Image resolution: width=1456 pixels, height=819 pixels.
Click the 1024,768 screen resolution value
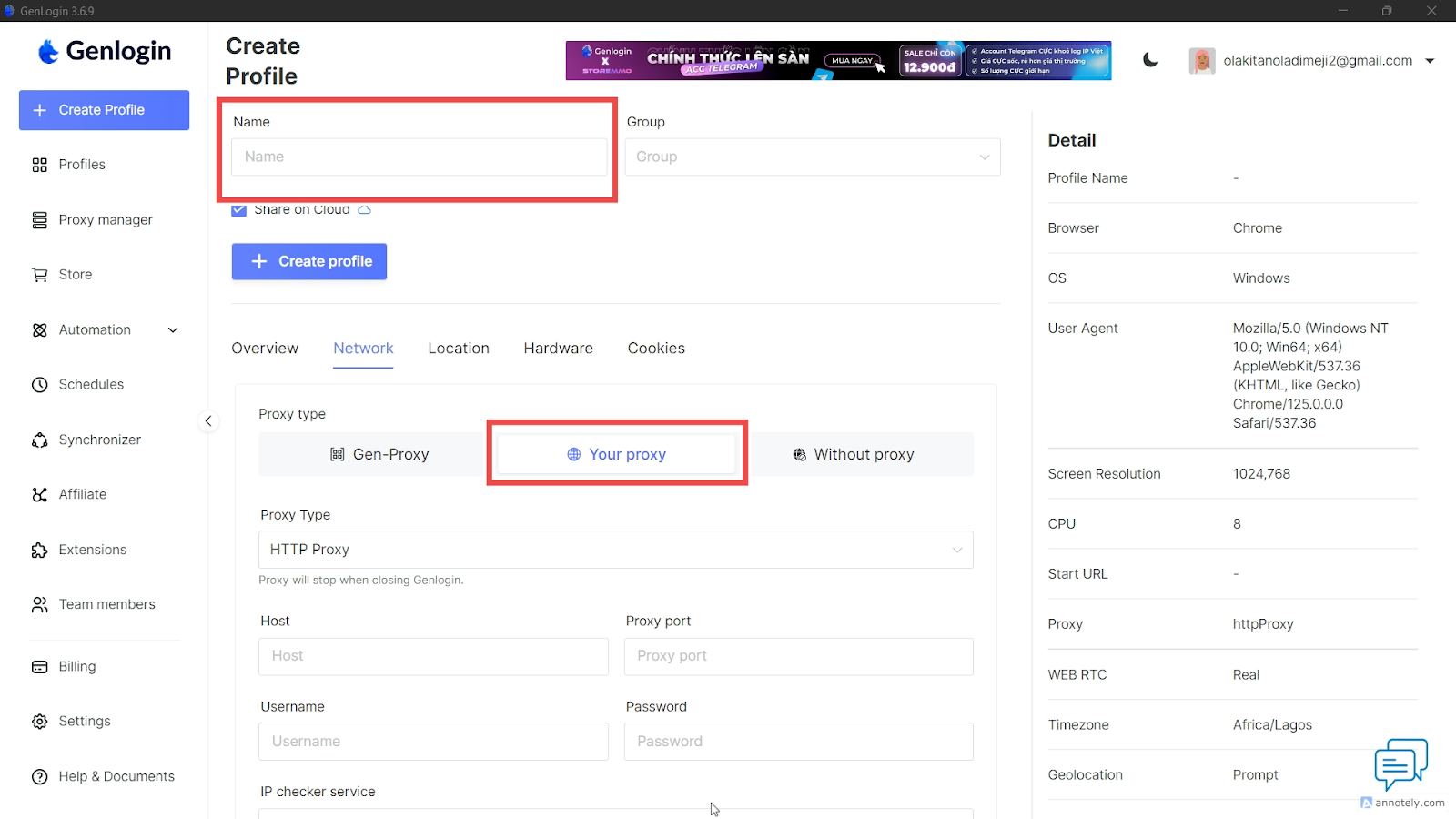click(x=1261, y=474)
